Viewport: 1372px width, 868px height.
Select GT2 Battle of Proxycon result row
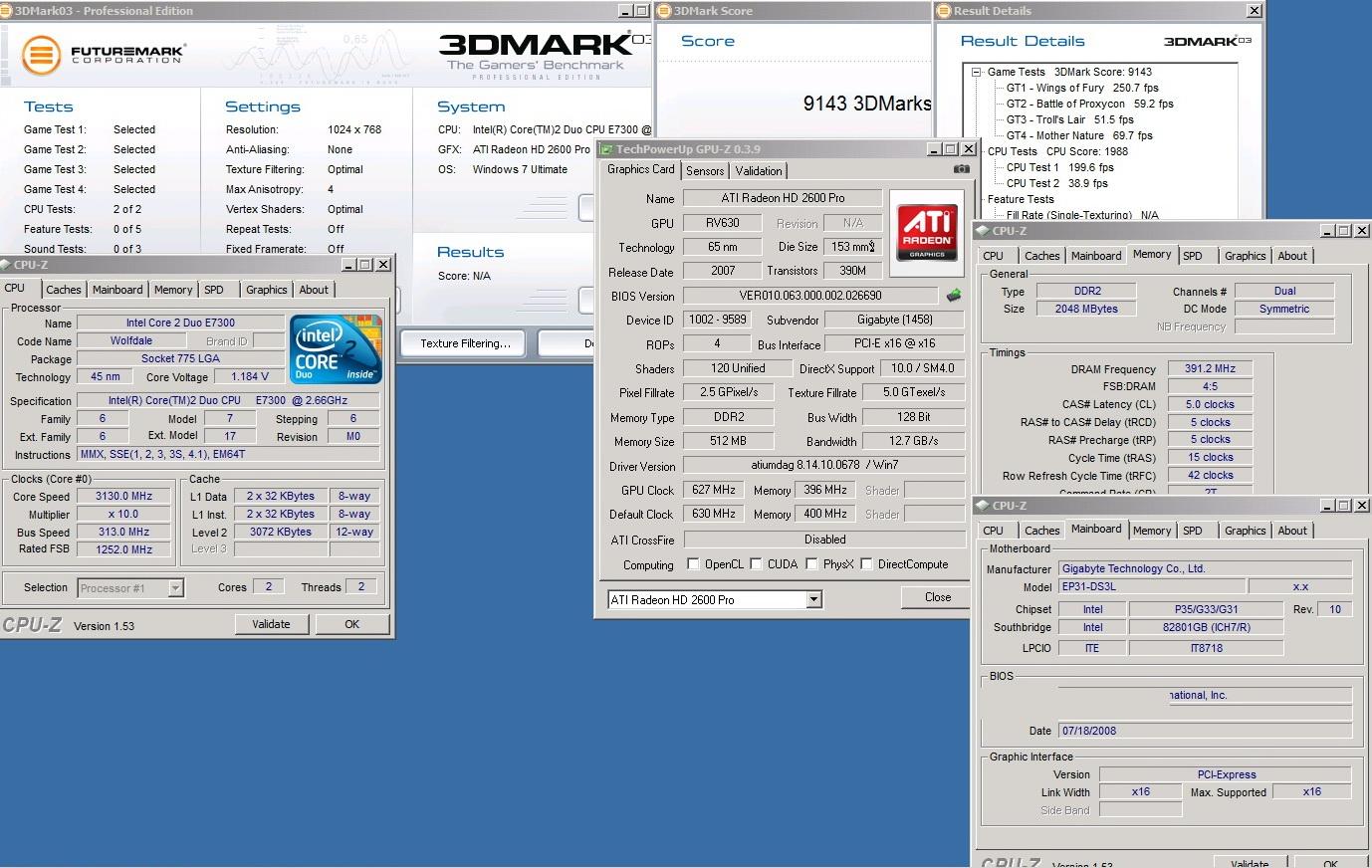pyautogui.click(x=1089, y=104)
